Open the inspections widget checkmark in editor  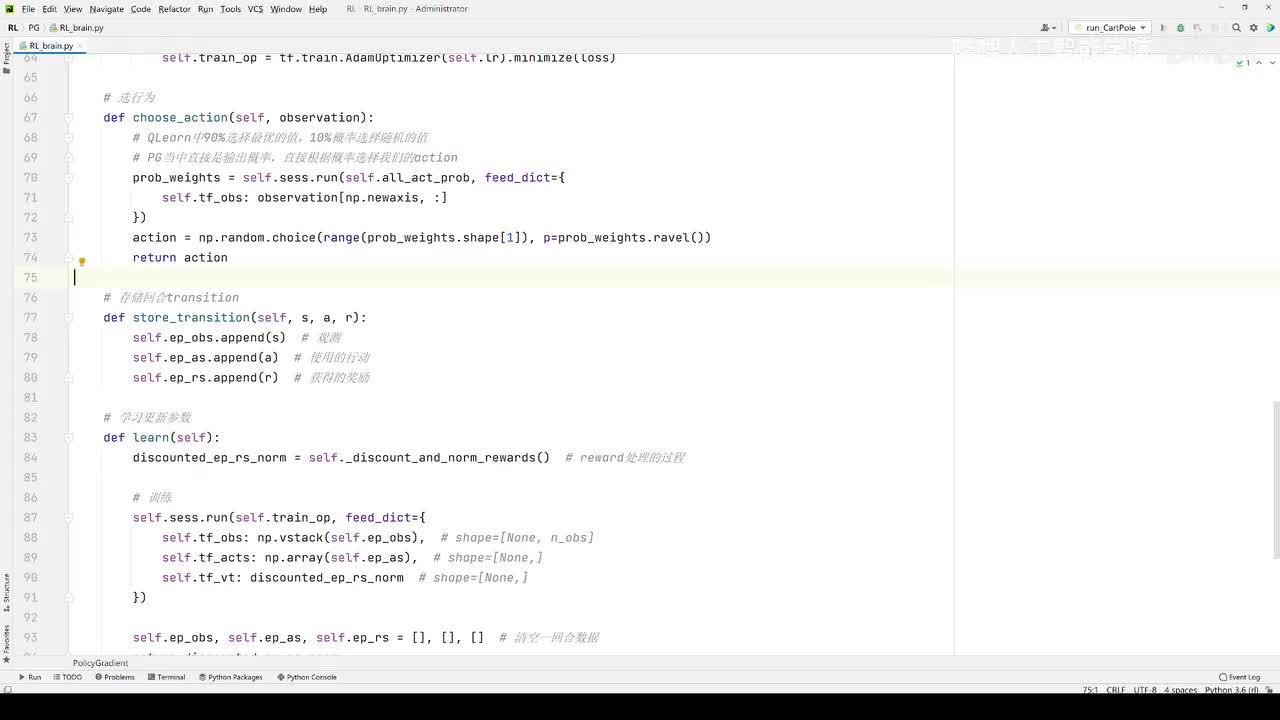(1243, 62)
